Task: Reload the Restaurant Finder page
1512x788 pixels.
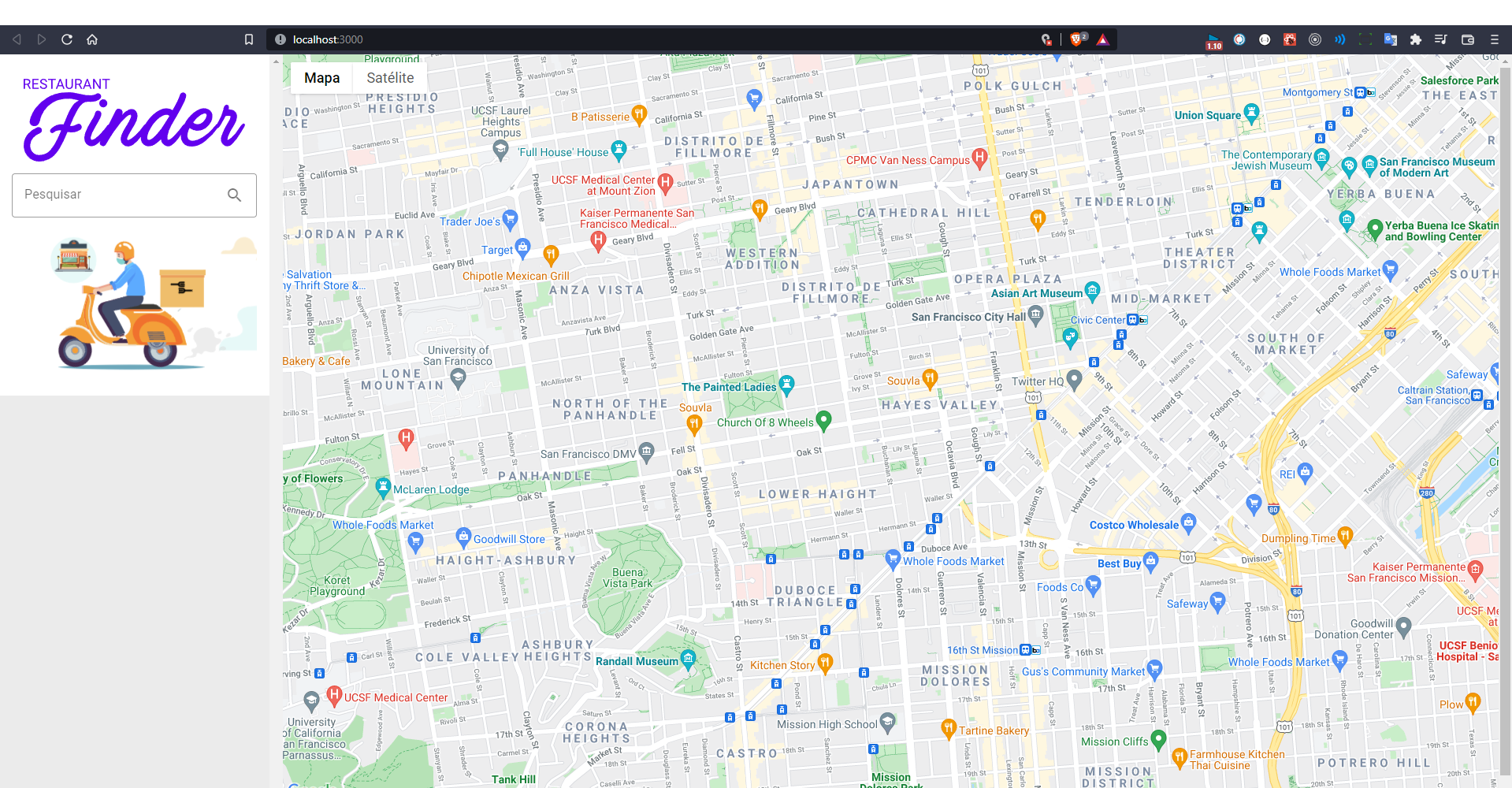Action: point(66,39)
